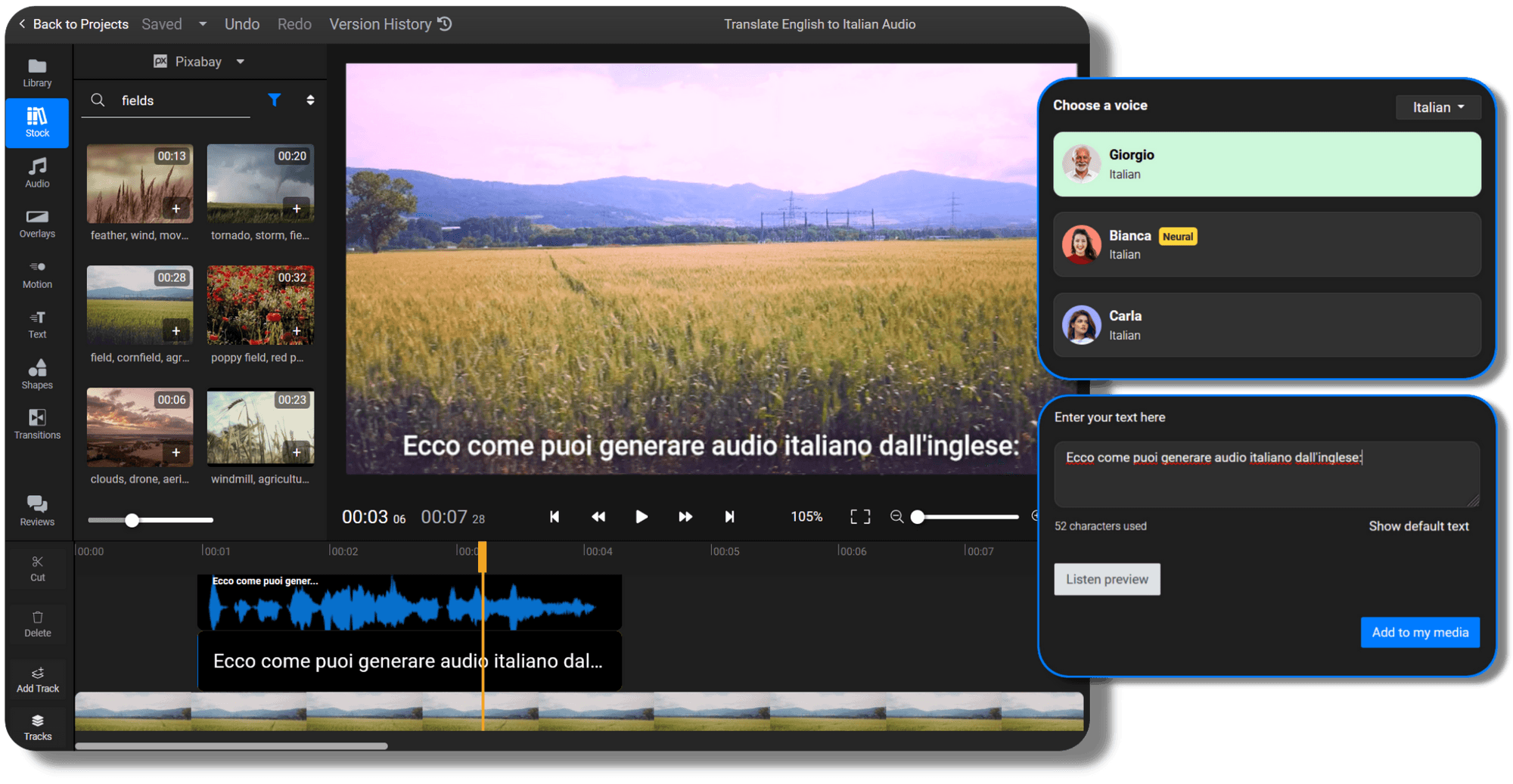Select the Audio sidebar icon
This screenshot has height=784, width=1513.
[x=36, y=172]
